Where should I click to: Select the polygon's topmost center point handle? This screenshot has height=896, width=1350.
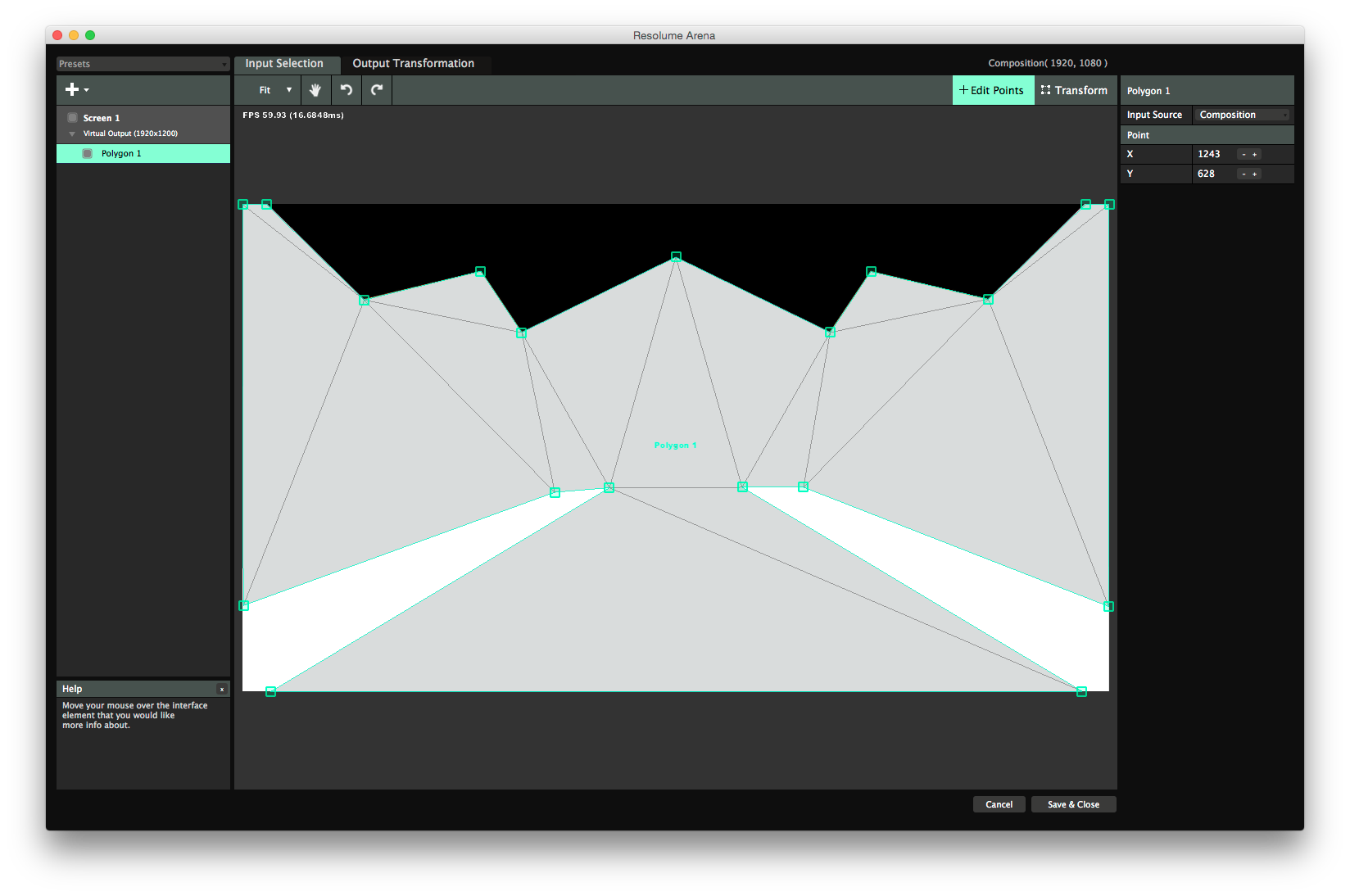(x=676, y=257)
